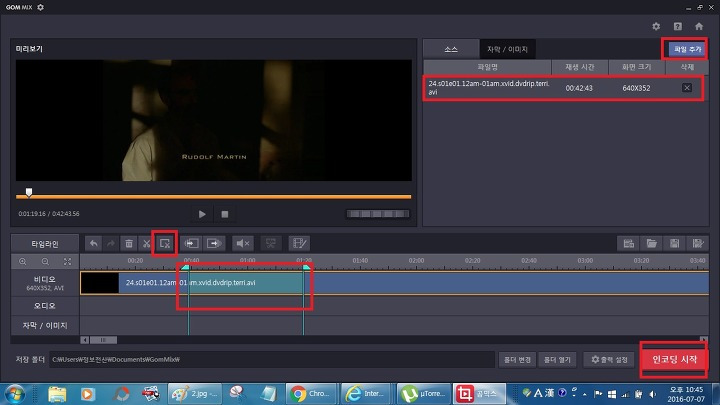Click the 파일 추가 button
This screenshot has height=405, width=720.
click(x=687, y=49)
